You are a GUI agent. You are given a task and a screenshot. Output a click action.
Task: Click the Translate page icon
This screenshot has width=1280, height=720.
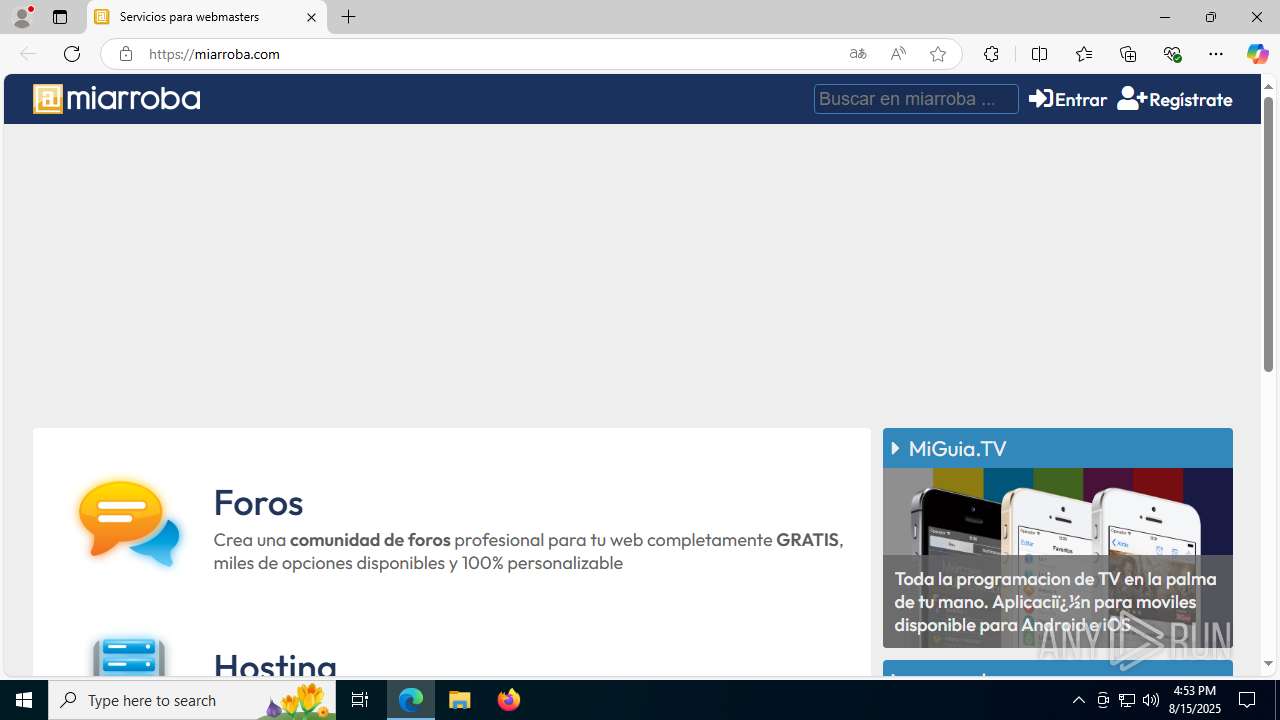[858, 54]
